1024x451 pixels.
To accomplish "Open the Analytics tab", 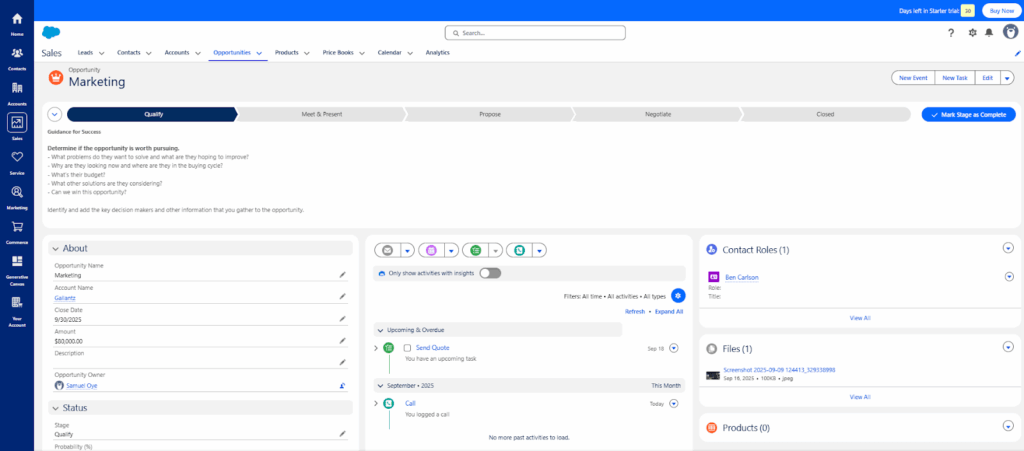I will tap(437, 52).
